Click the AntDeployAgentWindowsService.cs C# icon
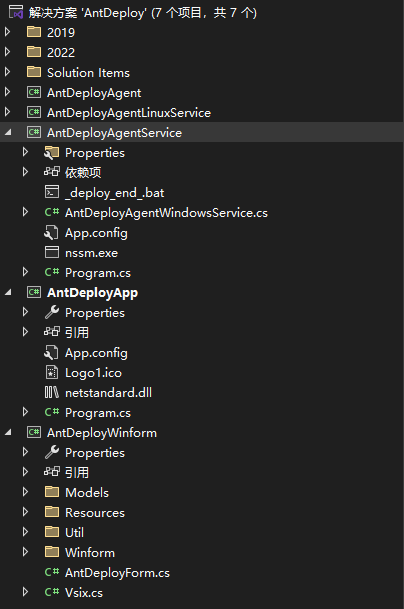The height and width of the screenshot is (609, 404). coord(52,212)
